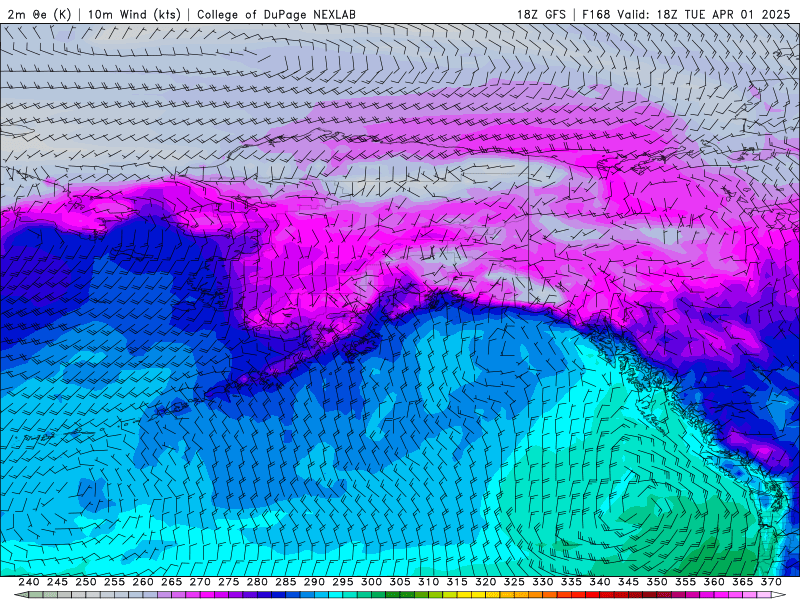
Task: Click the 250 value on the color scale
Action: pos(86,582)
